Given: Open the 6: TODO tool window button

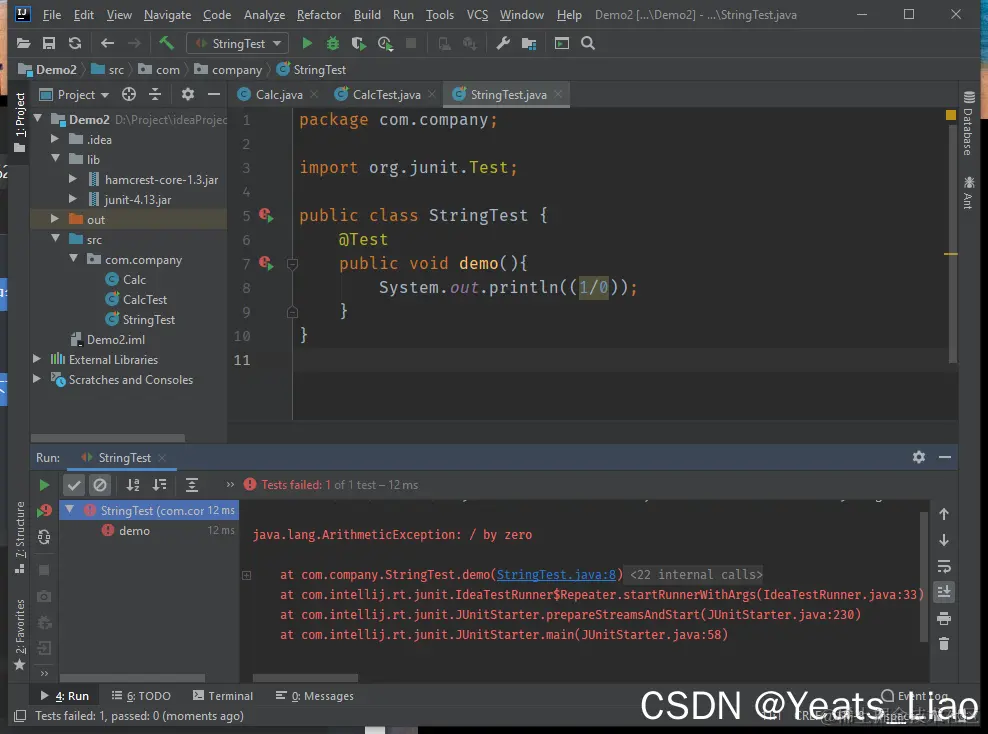Looking at the screenshot, I should (141, 696).
